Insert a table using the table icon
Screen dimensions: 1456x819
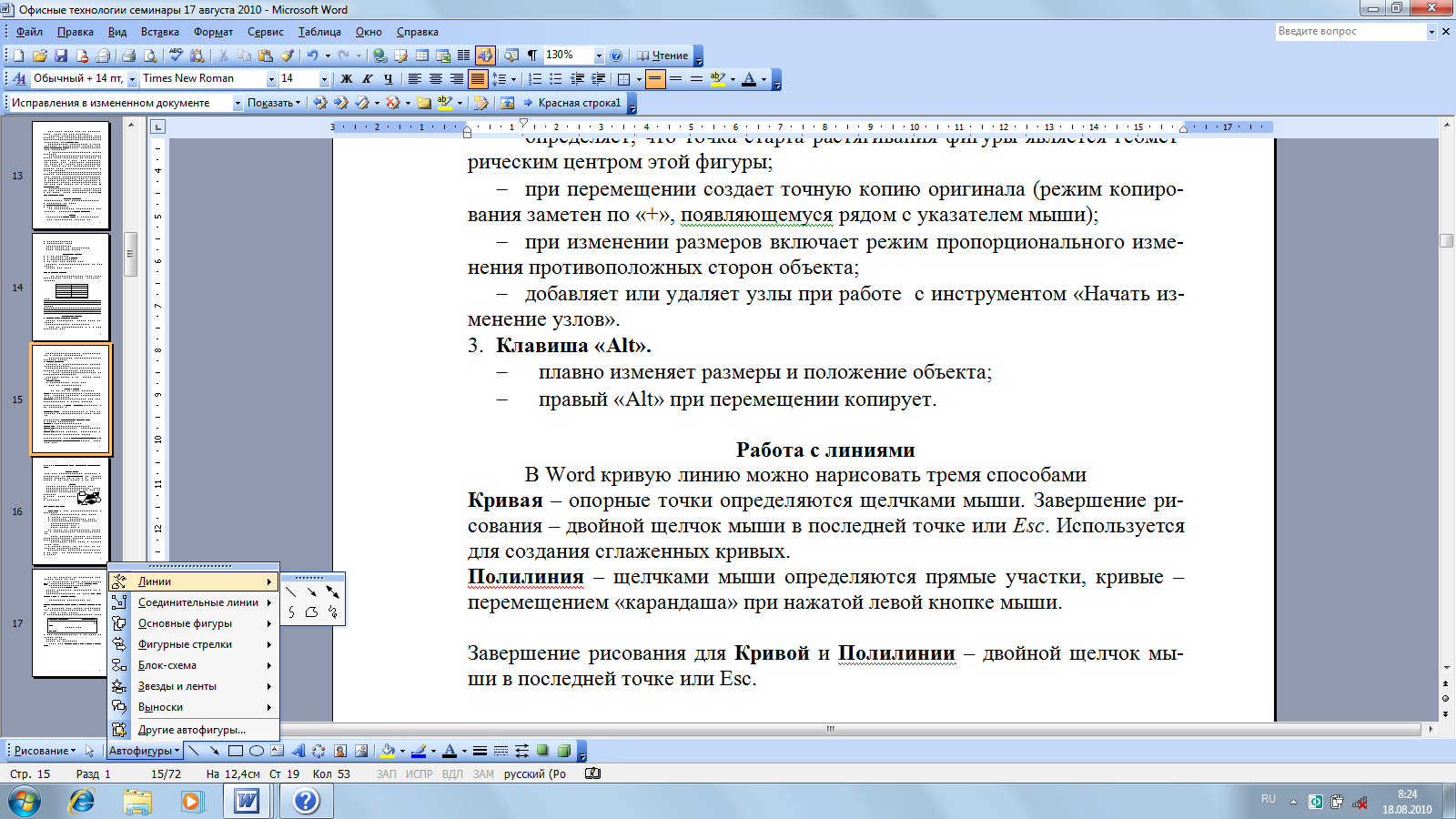[421, 56]
